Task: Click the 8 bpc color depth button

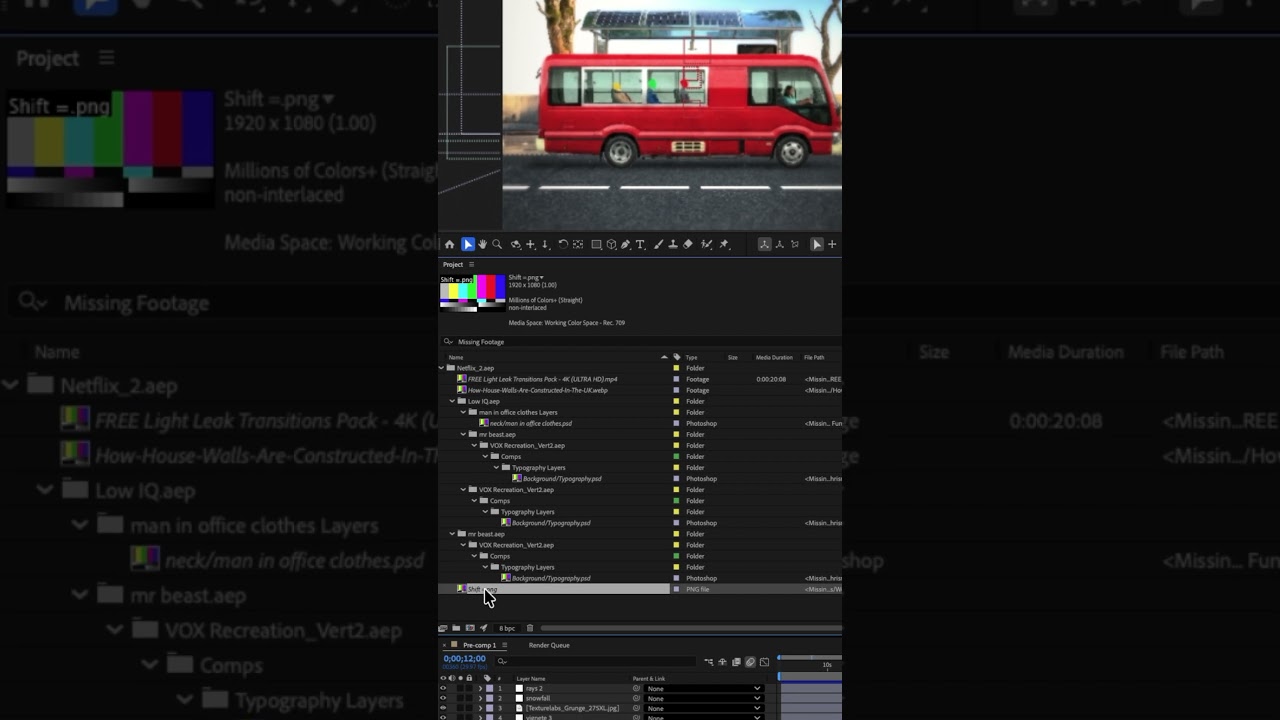Action: (x=507, y=628)
